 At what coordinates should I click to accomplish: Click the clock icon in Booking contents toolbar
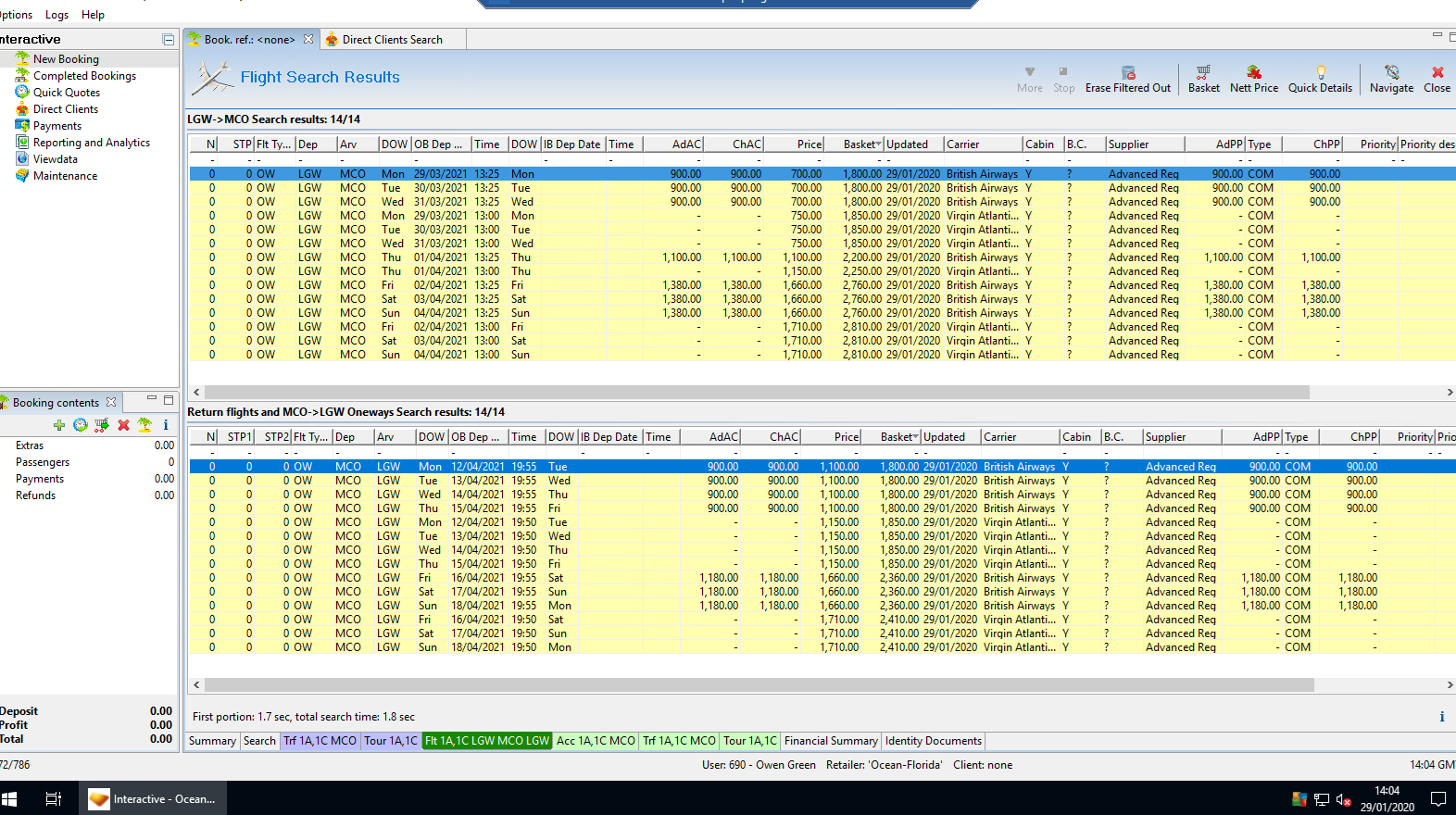click(81, 425)
